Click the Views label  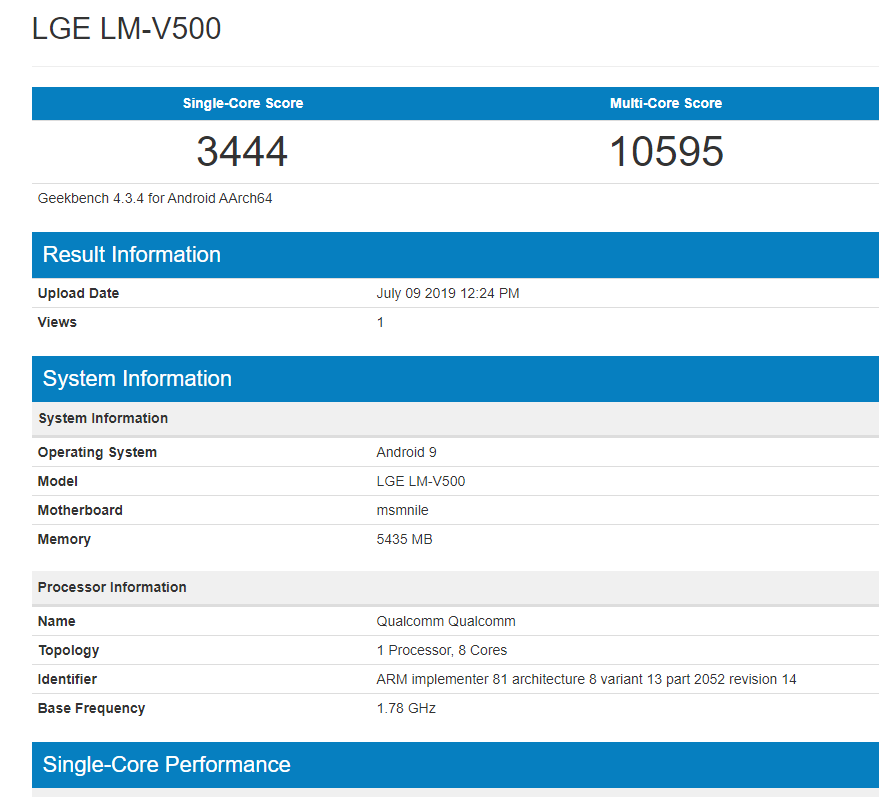pos(57,322)
